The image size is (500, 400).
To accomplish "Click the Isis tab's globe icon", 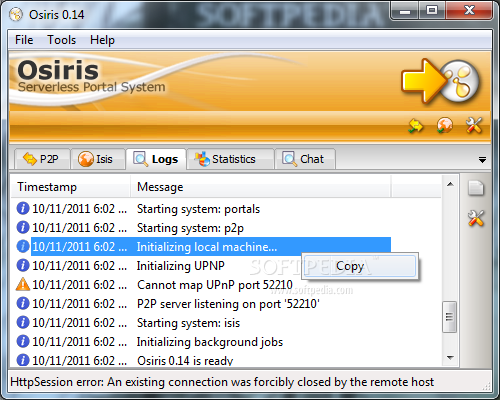I will 86,159.
